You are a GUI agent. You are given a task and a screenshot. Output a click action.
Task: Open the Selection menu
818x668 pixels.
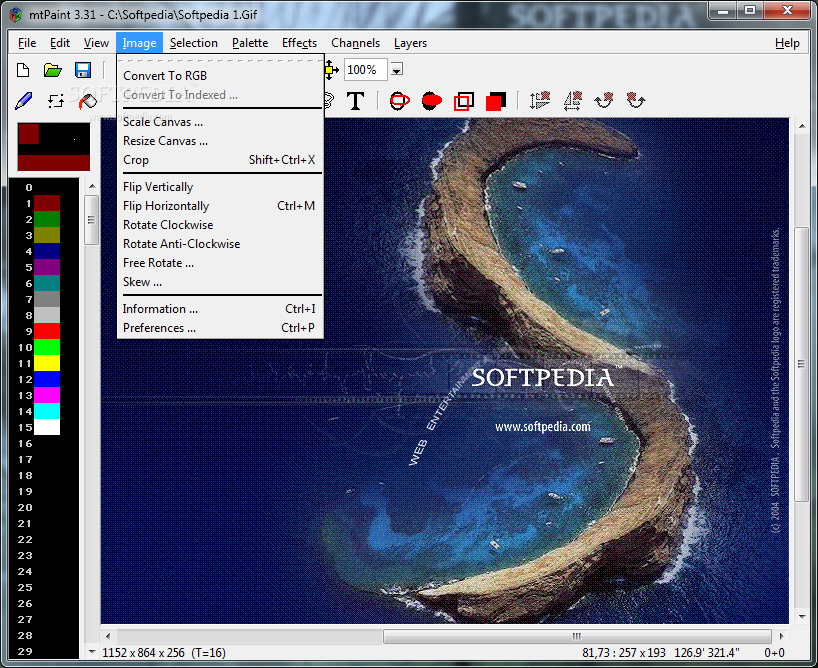pos(194,43)
